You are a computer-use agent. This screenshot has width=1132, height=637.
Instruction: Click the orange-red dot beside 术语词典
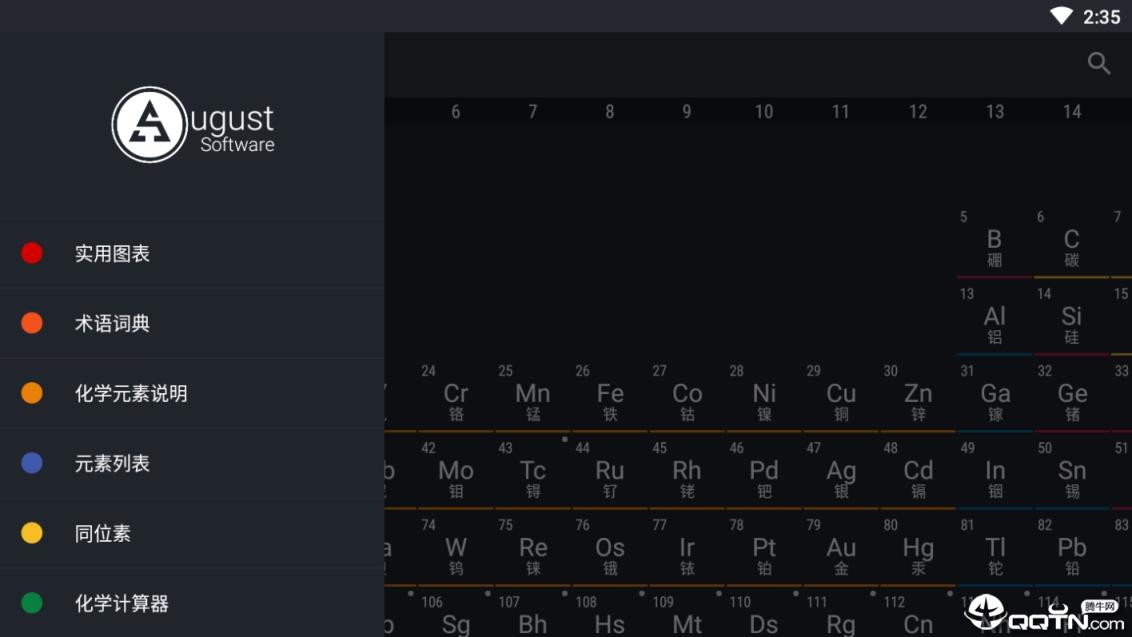pyautogui.click(x=32, y=323)
